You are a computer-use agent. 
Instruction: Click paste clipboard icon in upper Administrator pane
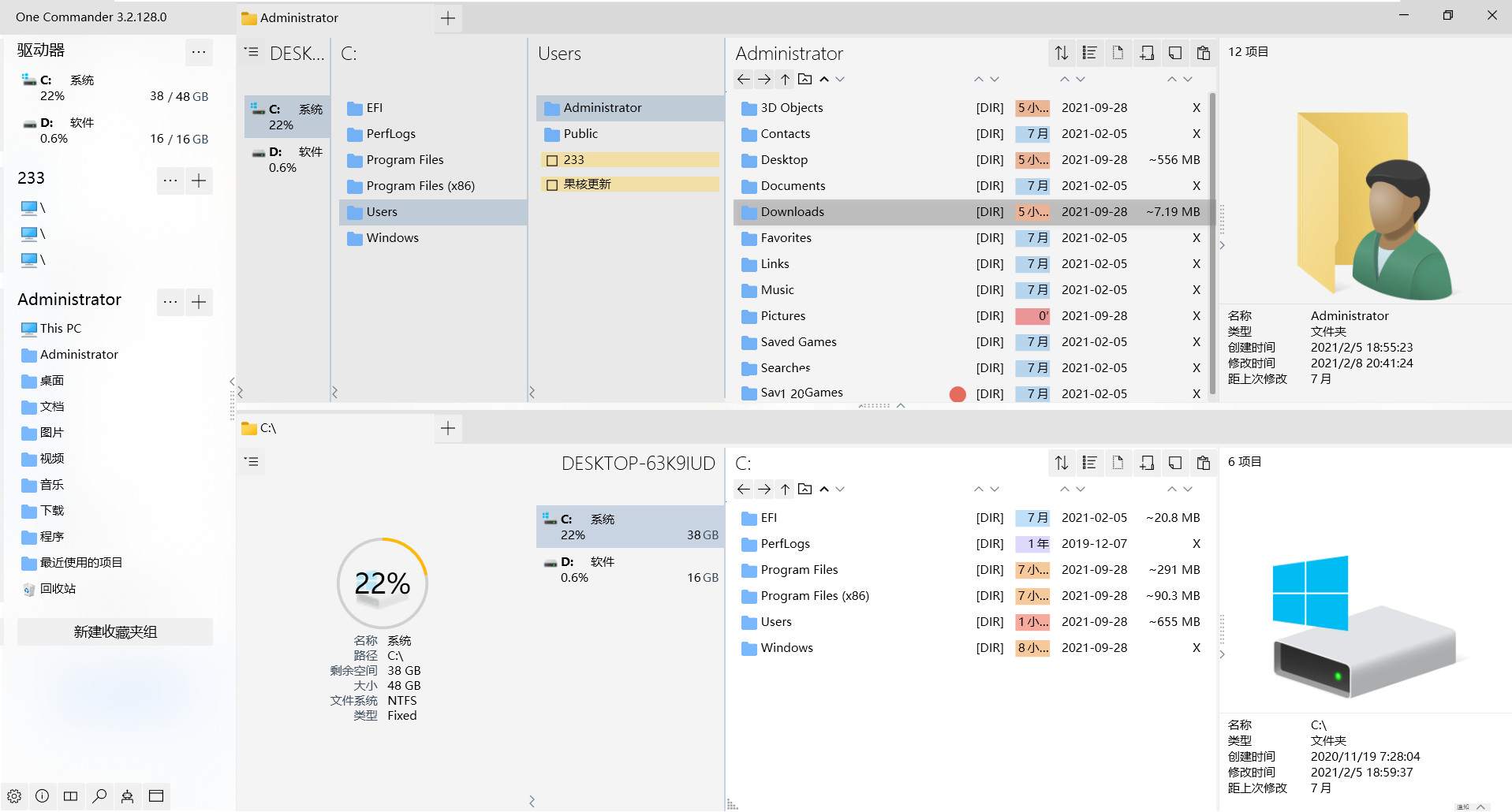1203,53
